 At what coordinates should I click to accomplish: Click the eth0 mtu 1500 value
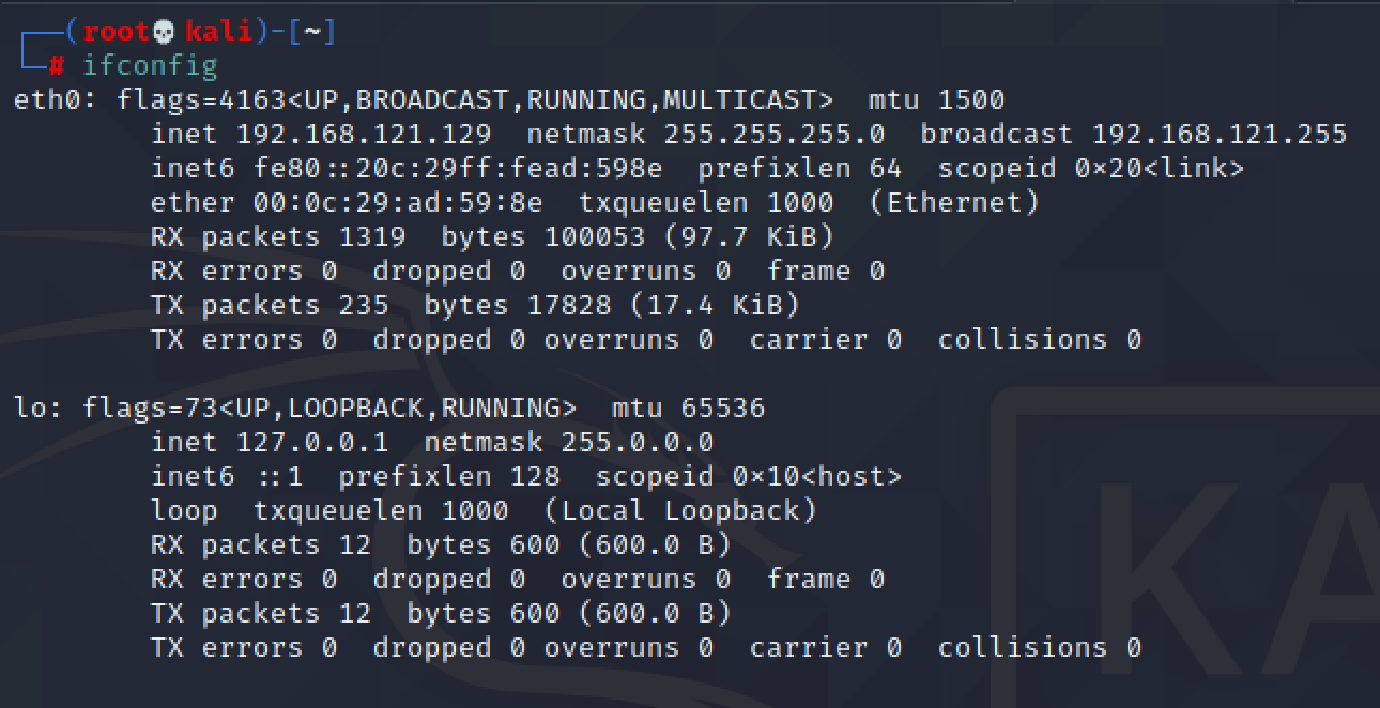pos(971,100)
